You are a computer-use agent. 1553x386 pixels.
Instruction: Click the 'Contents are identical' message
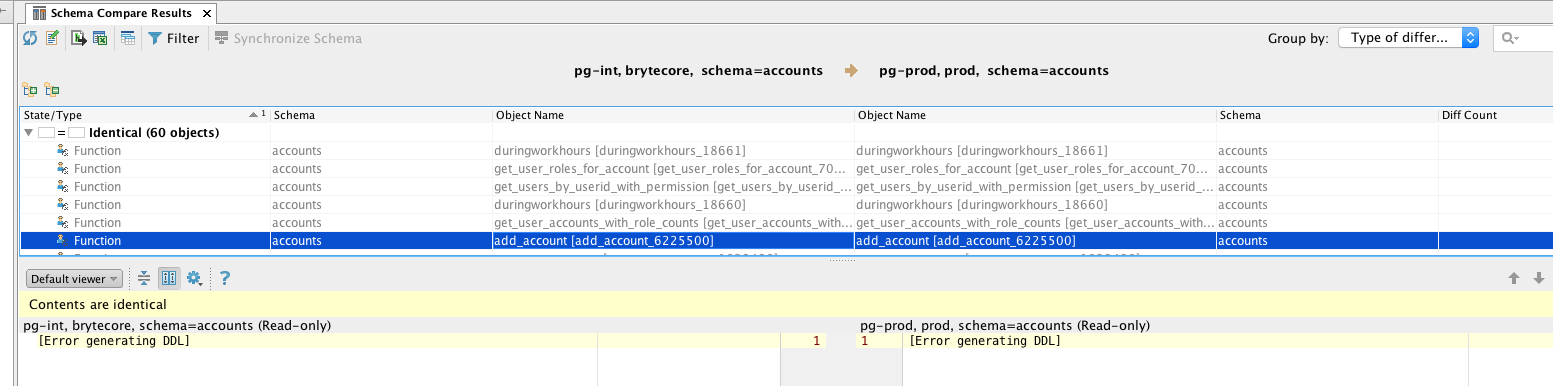point(98,304)
